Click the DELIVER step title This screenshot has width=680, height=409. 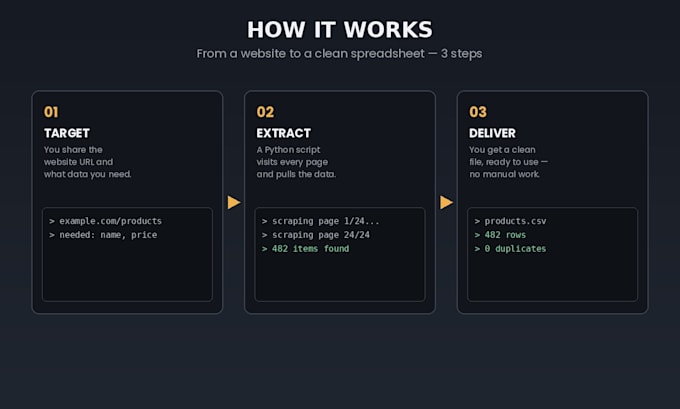click(x=492, y=133)
